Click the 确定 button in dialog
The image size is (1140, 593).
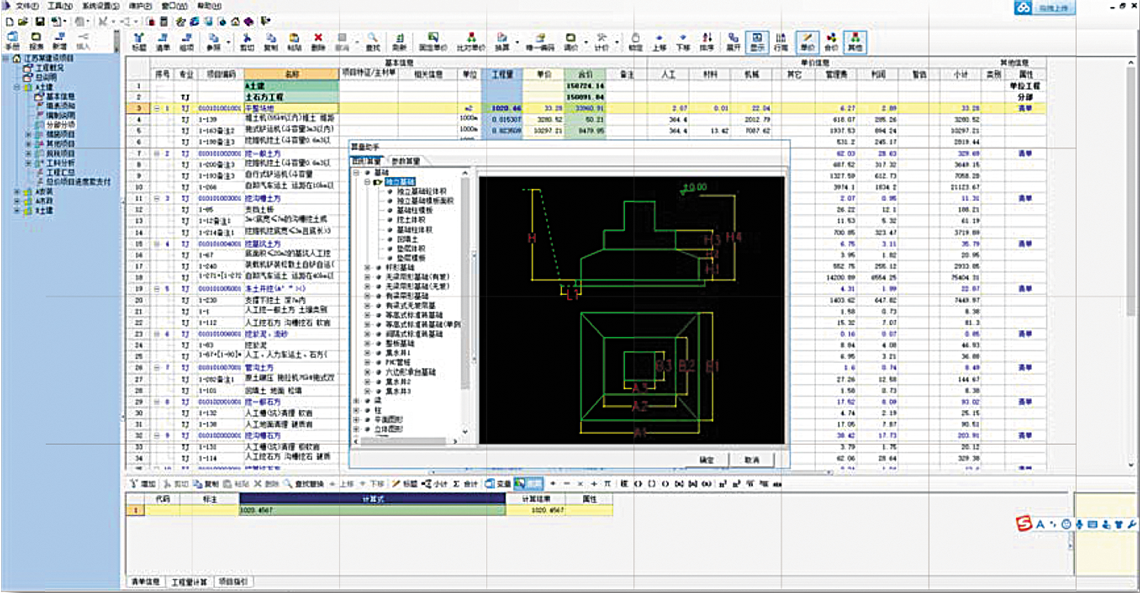(x=706, y=459)
